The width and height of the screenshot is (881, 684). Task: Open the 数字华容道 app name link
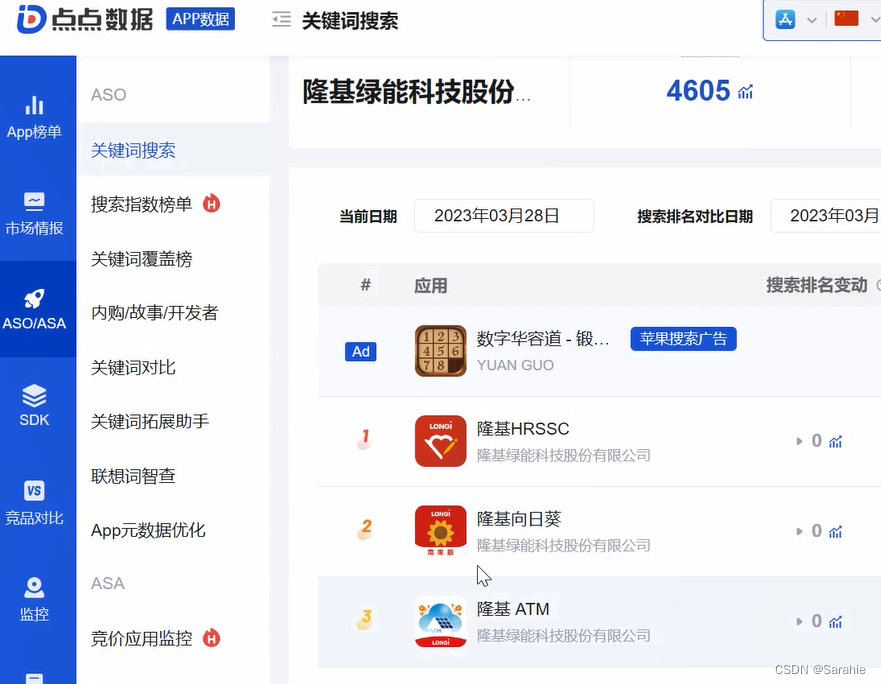(543, 339)
